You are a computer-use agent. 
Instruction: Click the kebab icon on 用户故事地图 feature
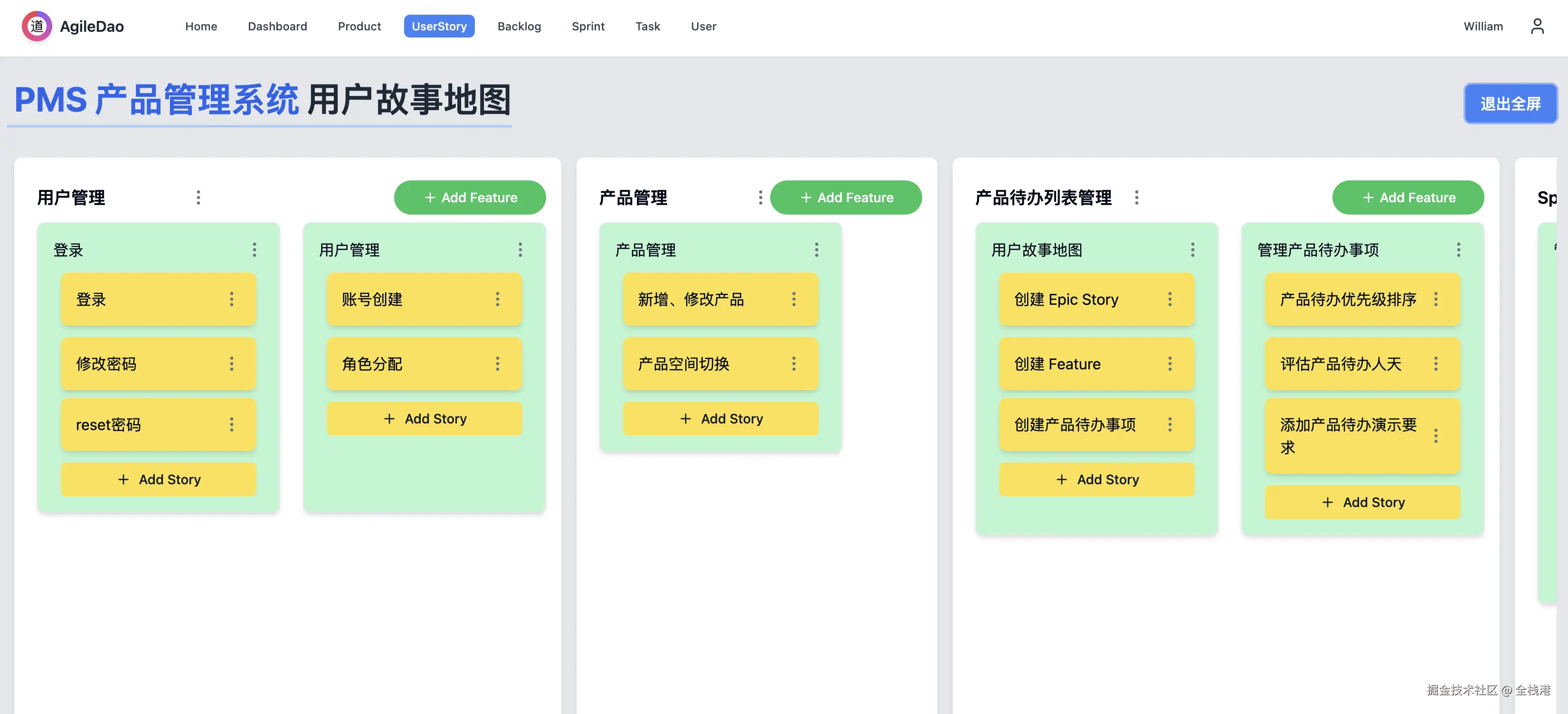coord(1192,250)
